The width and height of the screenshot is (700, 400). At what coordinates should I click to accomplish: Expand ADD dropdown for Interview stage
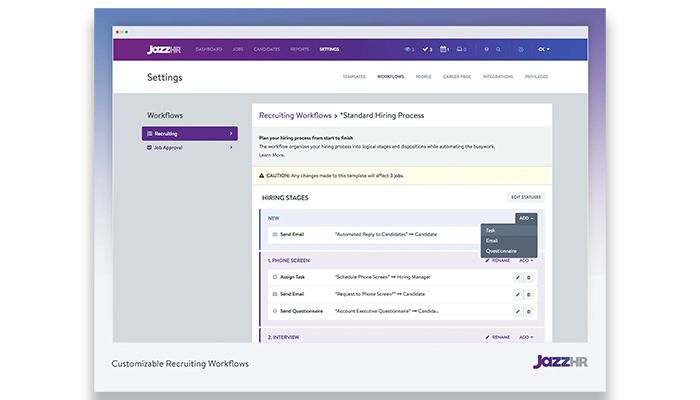click(x=525, y=337)
